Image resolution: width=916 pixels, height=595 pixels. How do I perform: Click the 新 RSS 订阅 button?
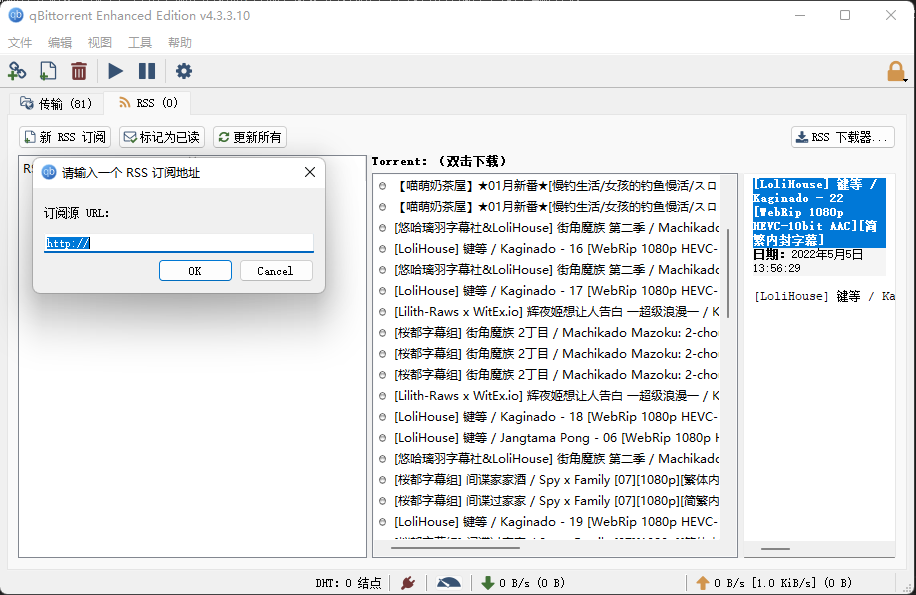click(65, 137)
